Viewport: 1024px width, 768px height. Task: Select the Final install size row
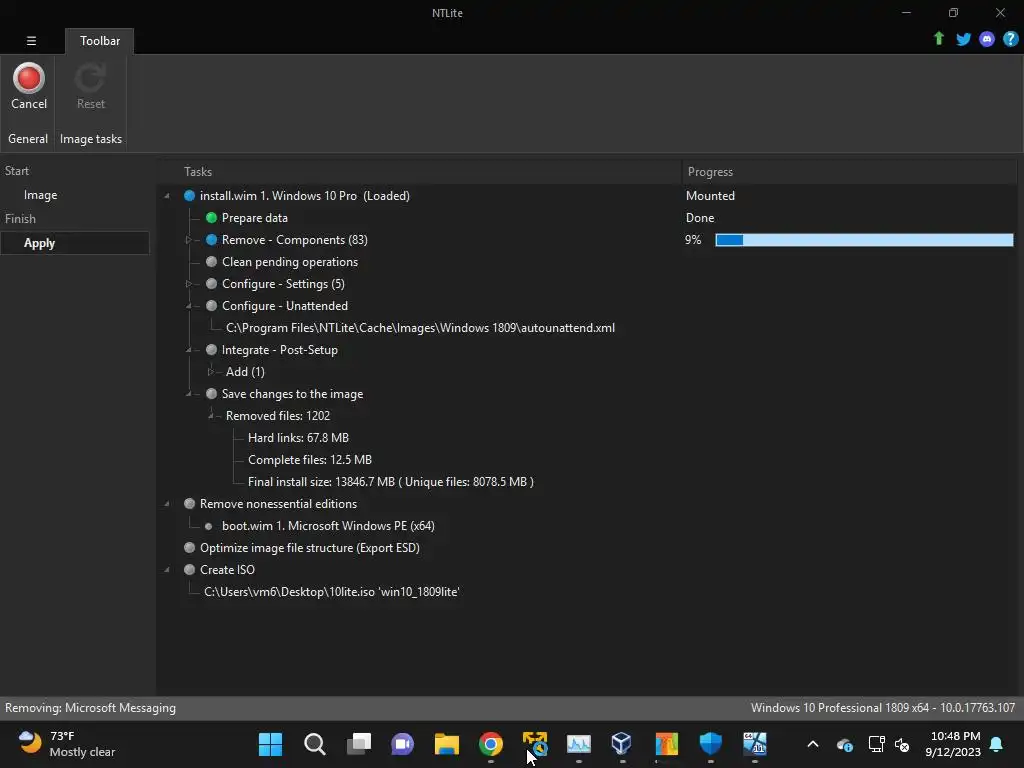click(391, 482)
